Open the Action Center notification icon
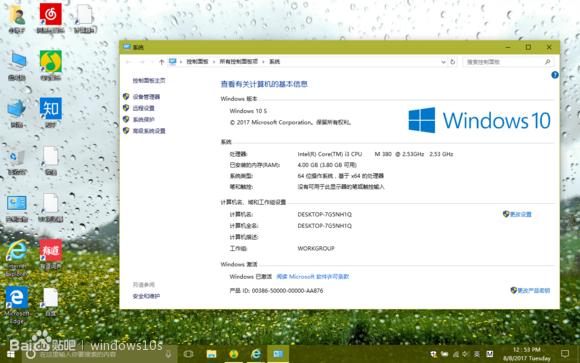The width and height of the screenshot is (580, 363). pos(565,354)
